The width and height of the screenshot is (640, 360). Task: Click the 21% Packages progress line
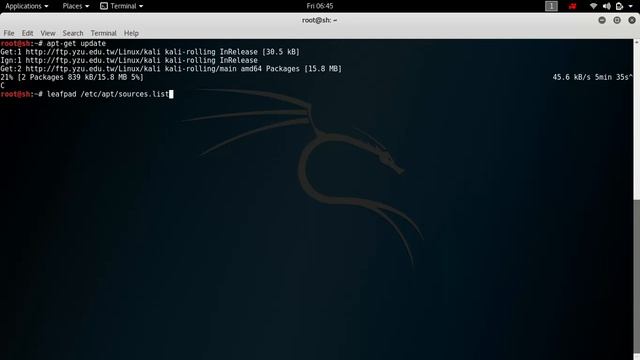(x=72, y=77)
